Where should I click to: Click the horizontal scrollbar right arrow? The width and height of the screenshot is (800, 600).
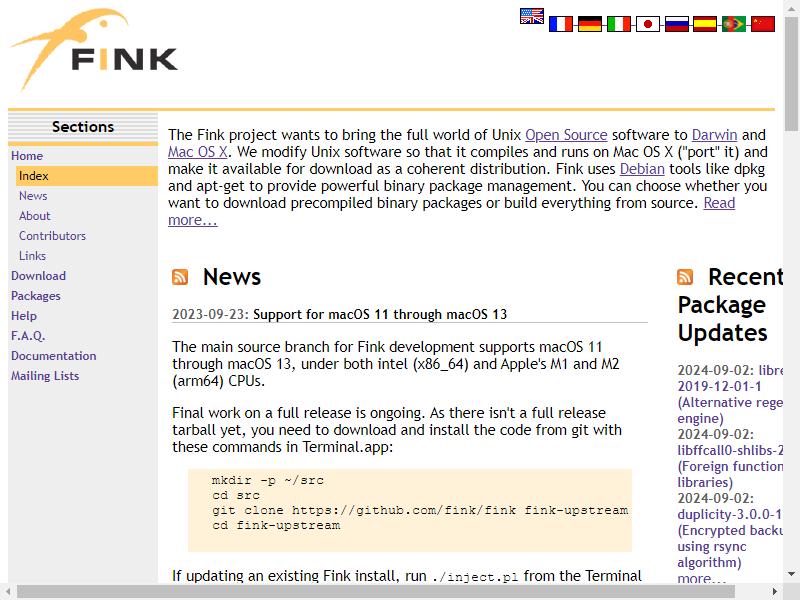(775, 592)
